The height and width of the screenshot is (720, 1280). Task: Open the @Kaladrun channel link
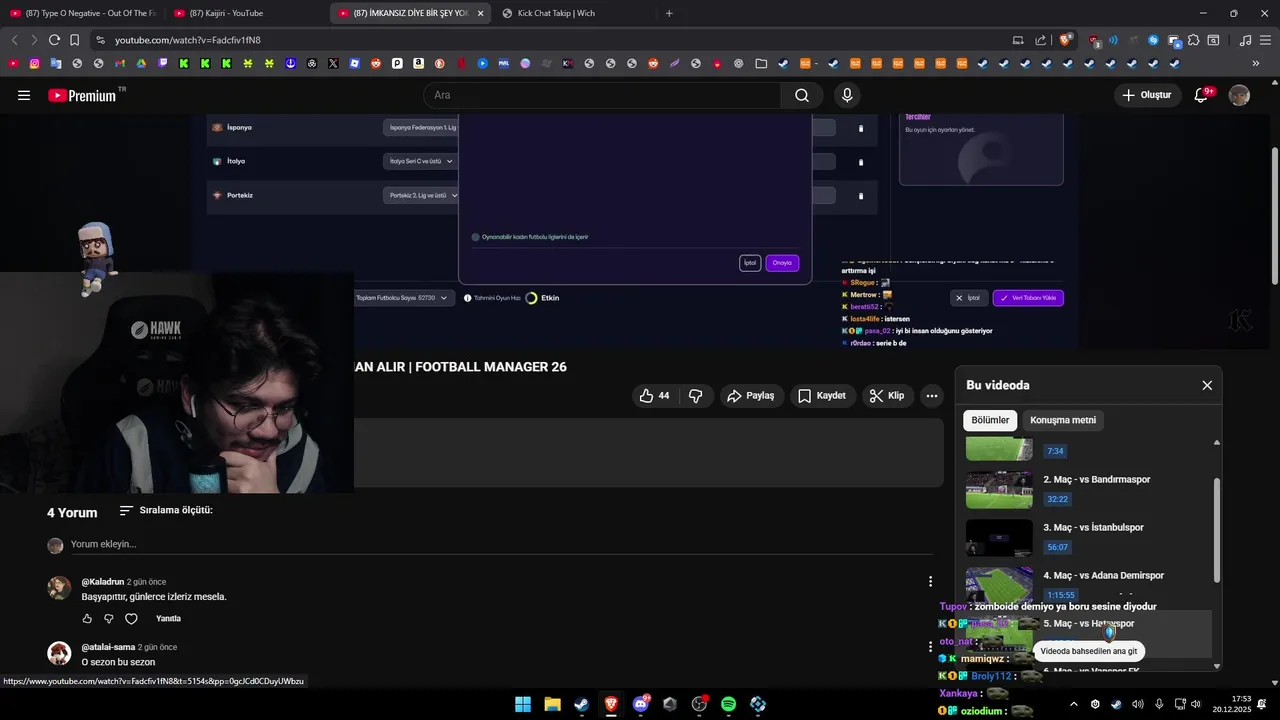point(103,582)
